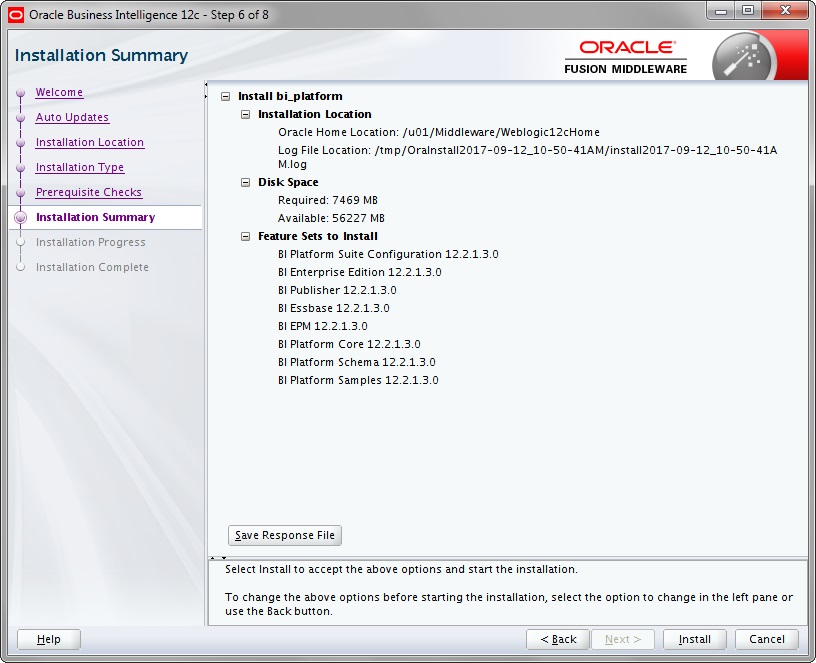Jump to the Installation Location step

[90, 142]
